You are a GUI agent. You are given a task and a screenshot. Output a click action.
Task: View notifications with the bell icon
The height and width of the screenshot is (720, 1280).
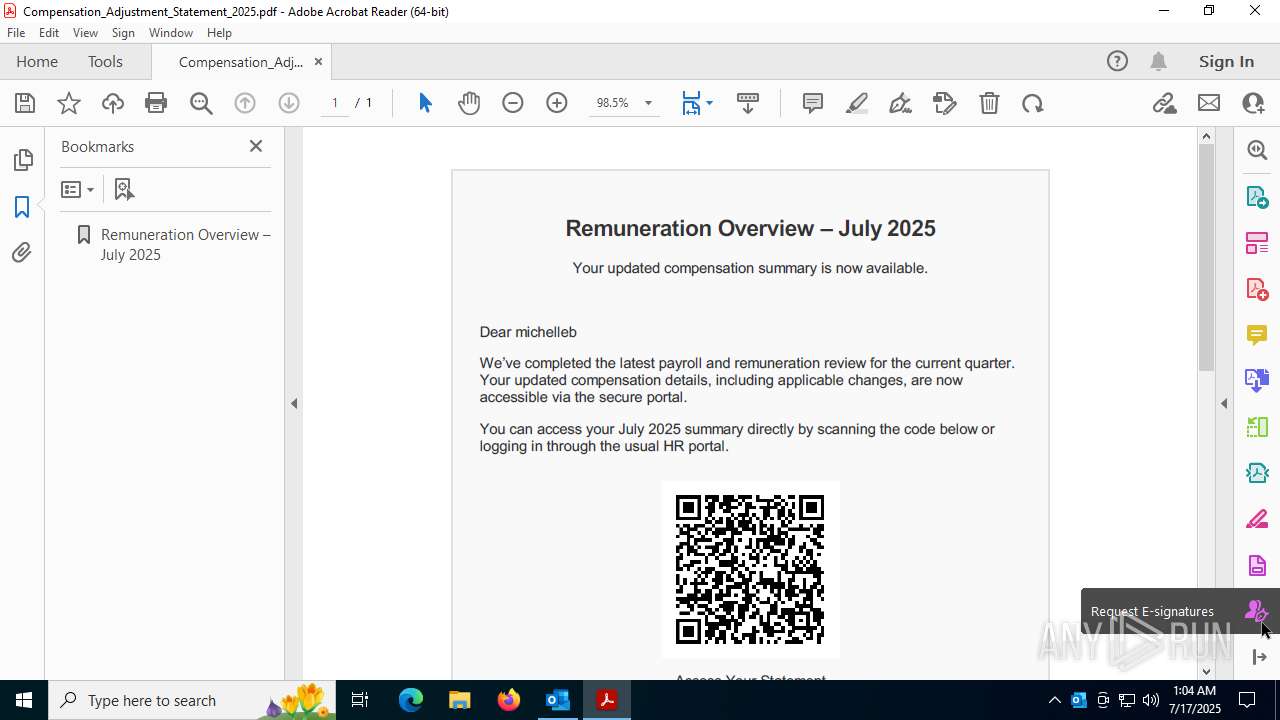click(x=1159, y=61)
